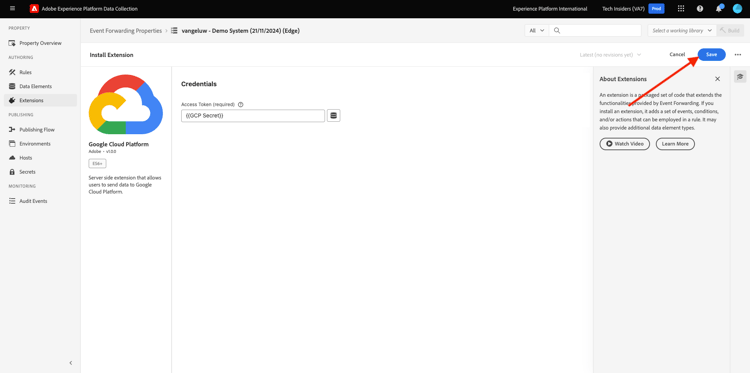Click the About Extensions heading
Viewport: 750px width, 373px height.
pyautogui.click(x=623, y=79)
